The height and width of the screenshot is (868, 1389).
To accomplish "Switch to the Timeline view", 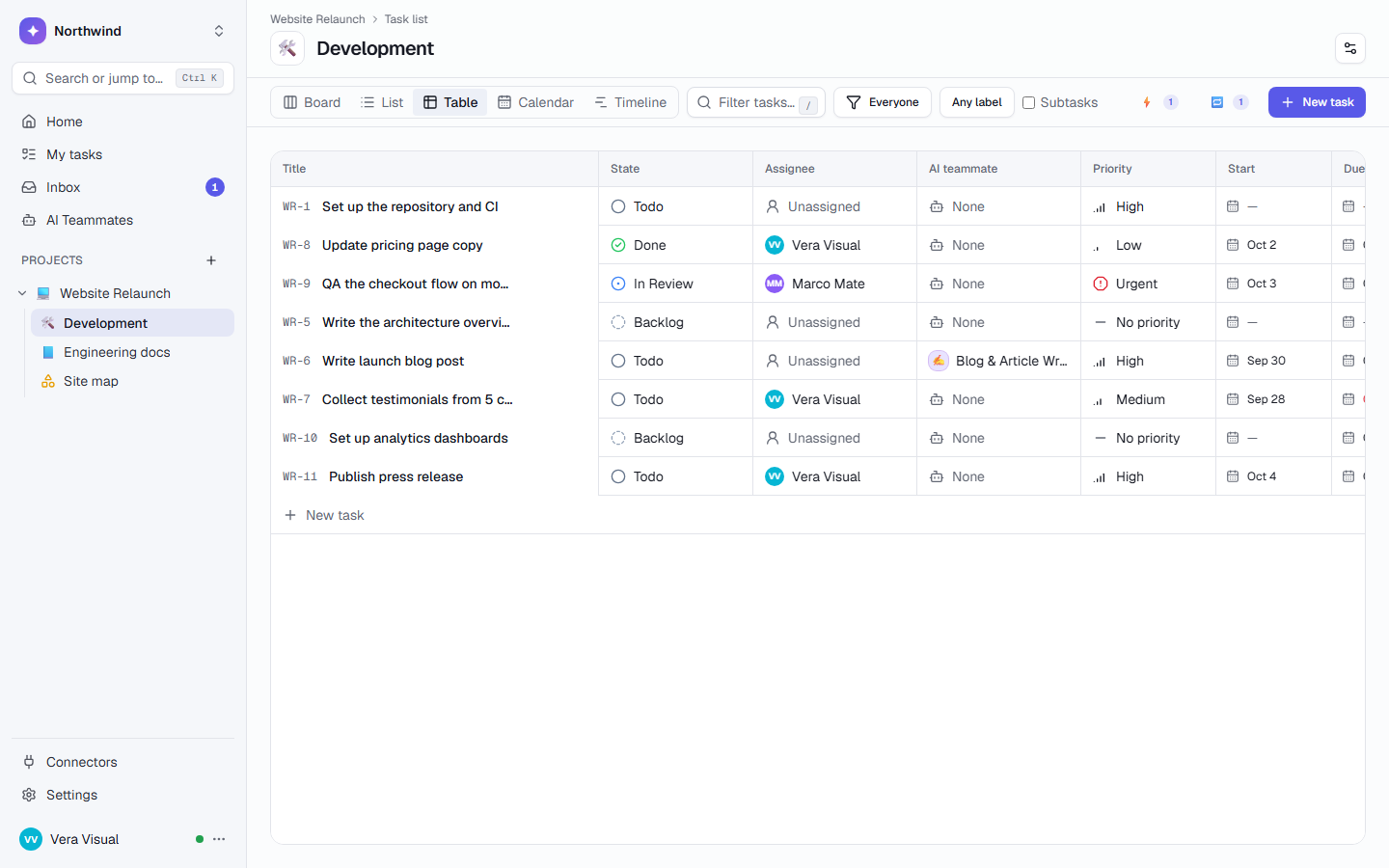I will click(630, 102).
